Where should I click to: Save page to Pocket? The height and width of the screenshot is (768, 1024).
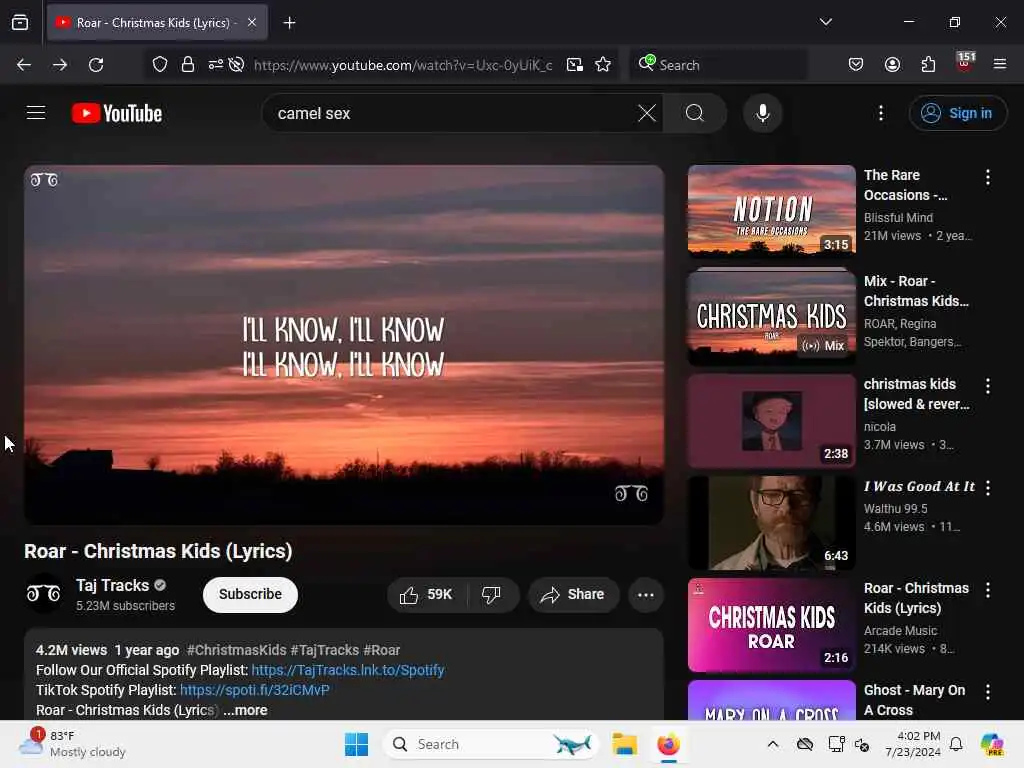pyautogui.click(x=856, y=64)
